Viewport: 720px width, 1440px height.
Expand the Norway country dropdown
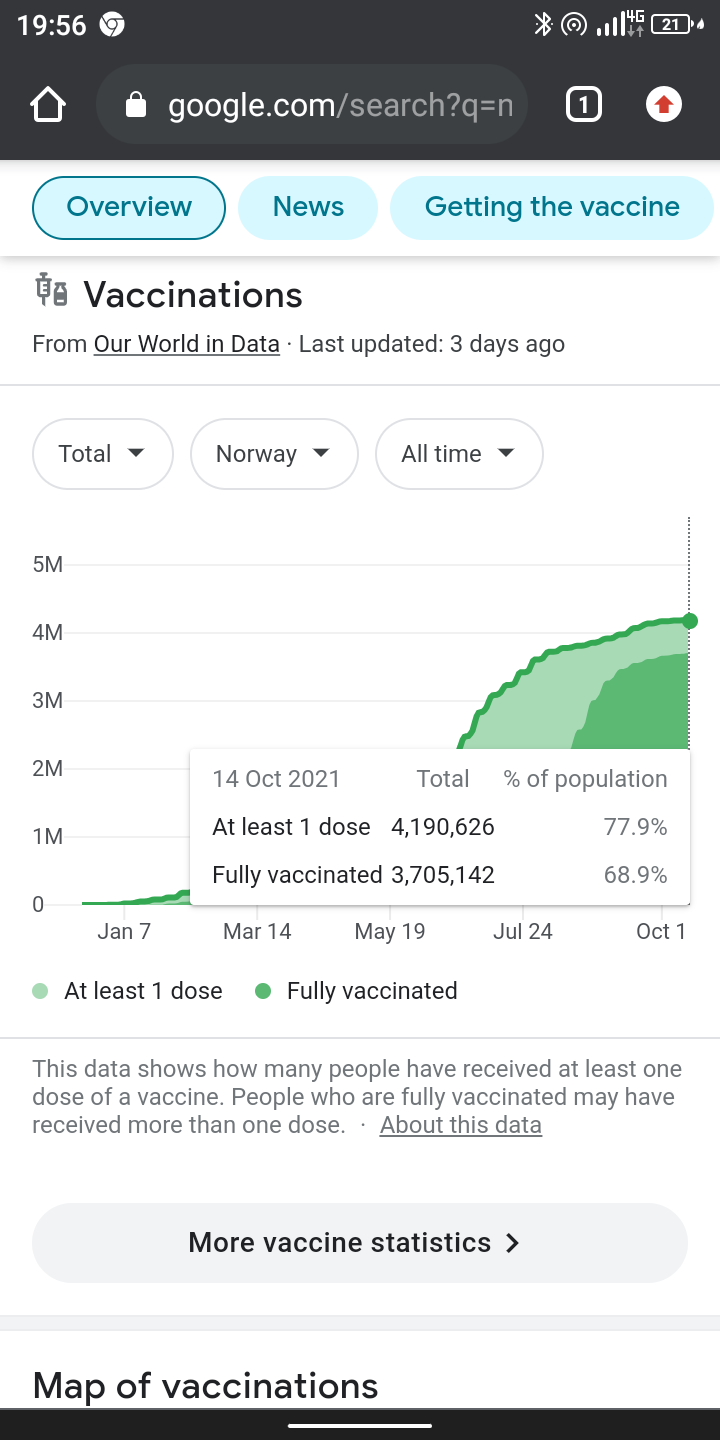pyautogui.click(x=273, y=454)
